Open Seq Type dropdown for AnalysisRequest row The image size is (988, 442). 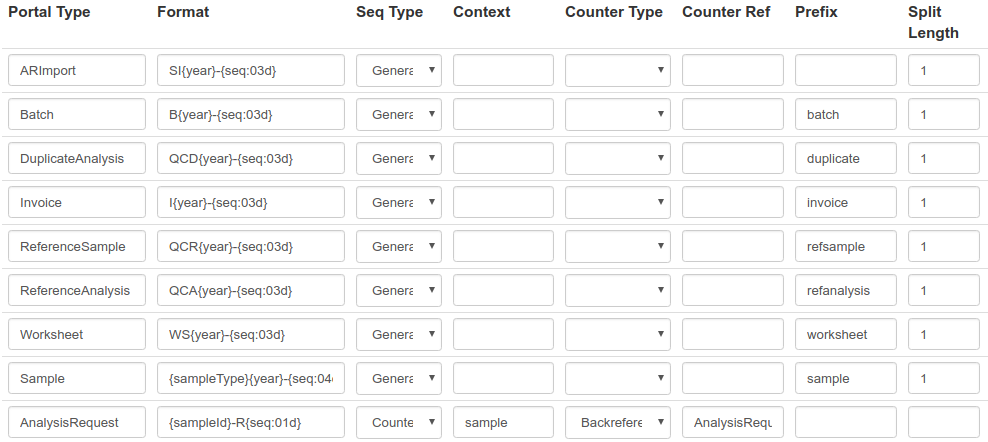398,423
